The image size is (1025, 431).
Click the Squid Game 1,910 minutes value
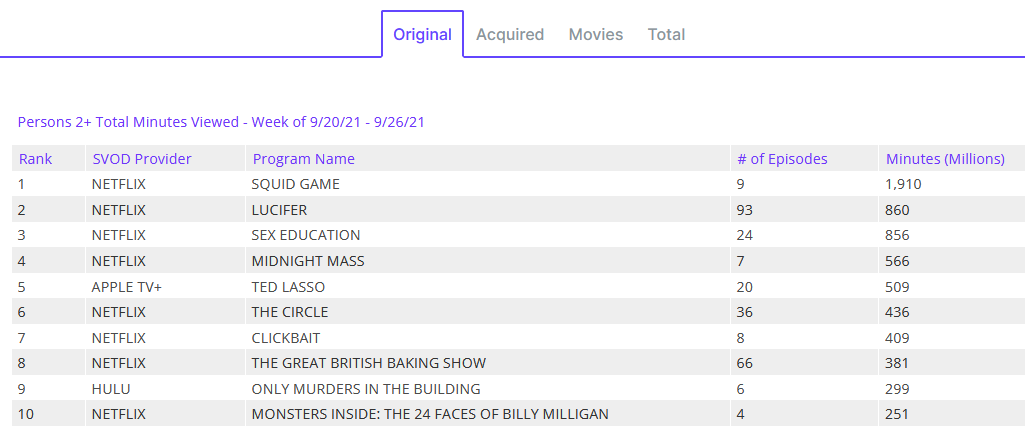[903, 184]
